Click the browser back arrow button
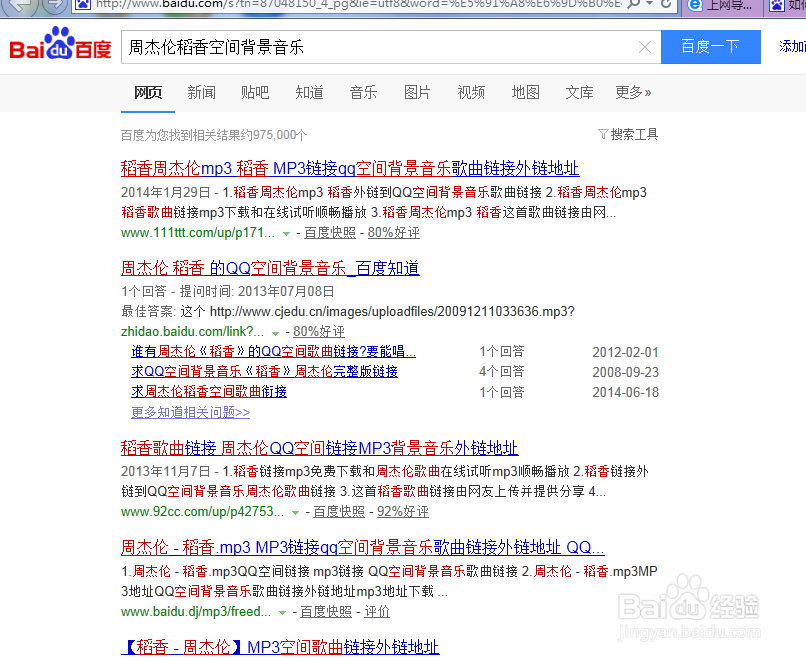 pyautogui.click(x=20, y=5)
